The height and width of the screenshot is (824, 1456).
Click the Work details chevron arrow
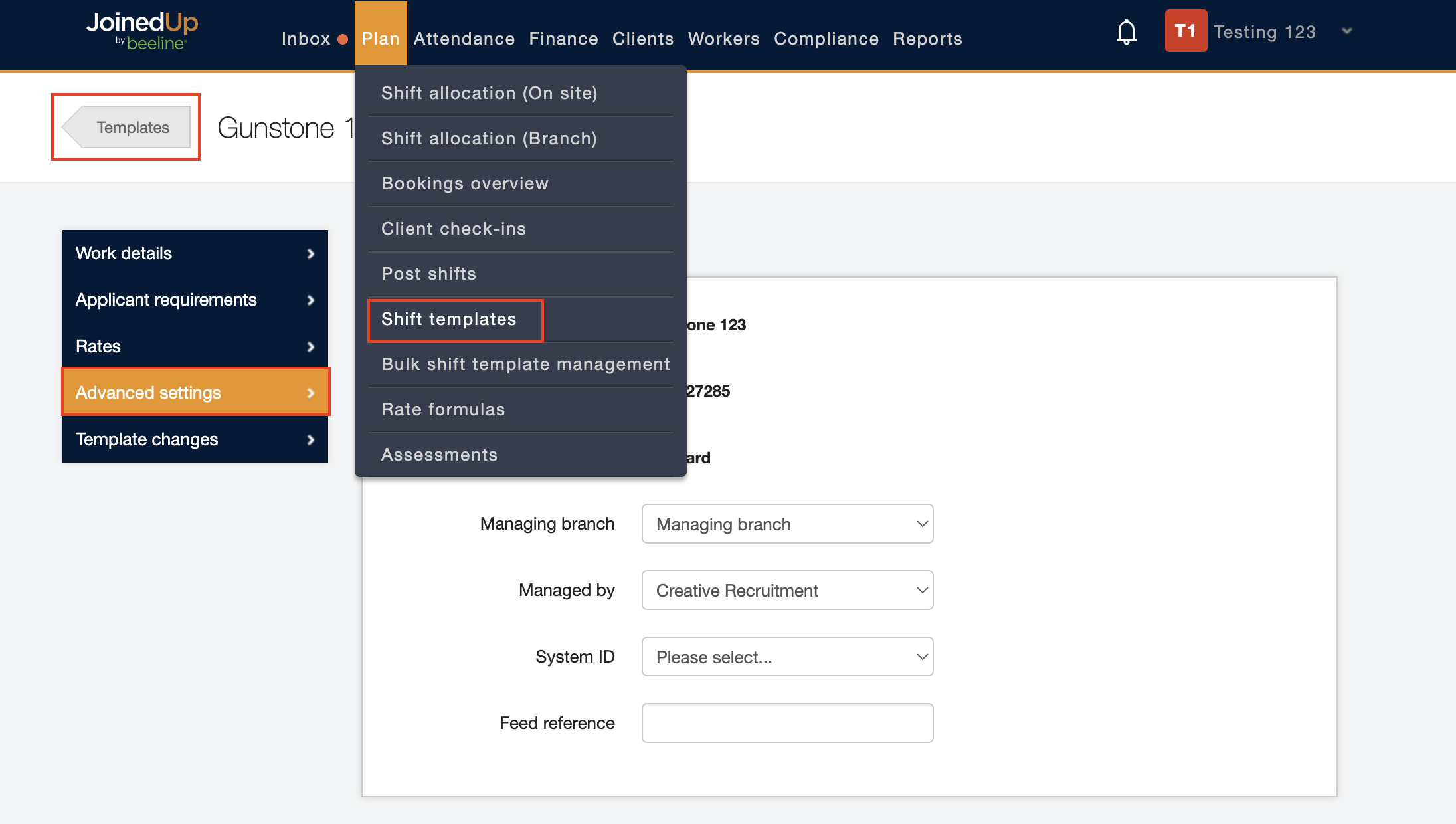pos(310,254)
